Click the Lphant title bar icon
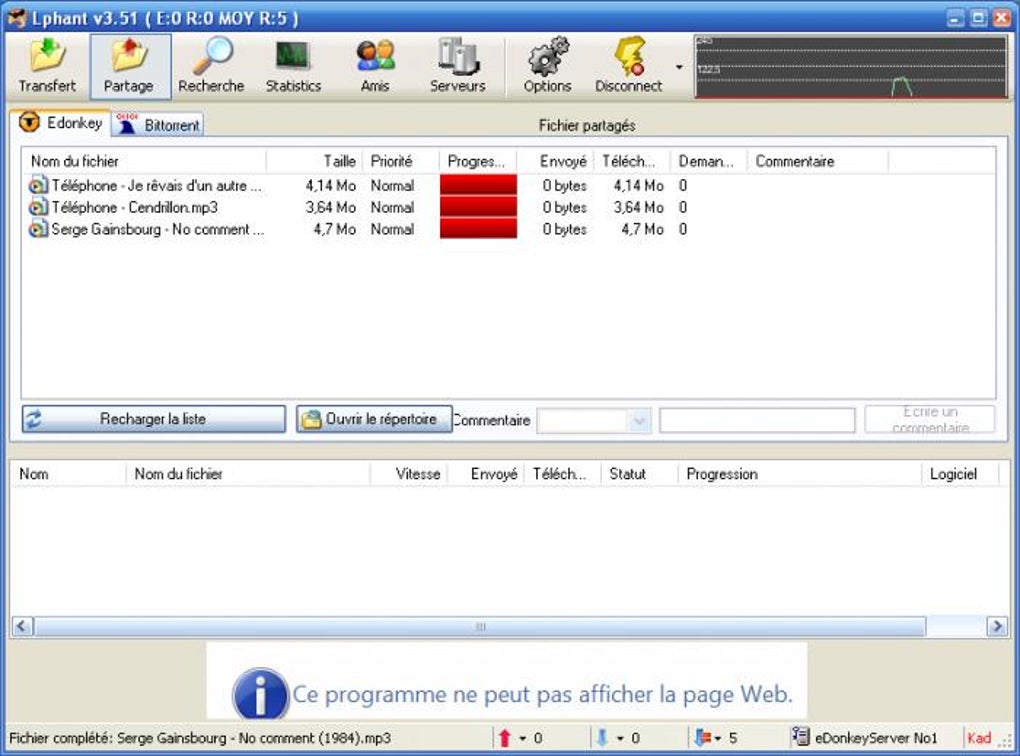The height and width of the screenshot is (756, 1020). pyautogui.click(x=16, y=17)
